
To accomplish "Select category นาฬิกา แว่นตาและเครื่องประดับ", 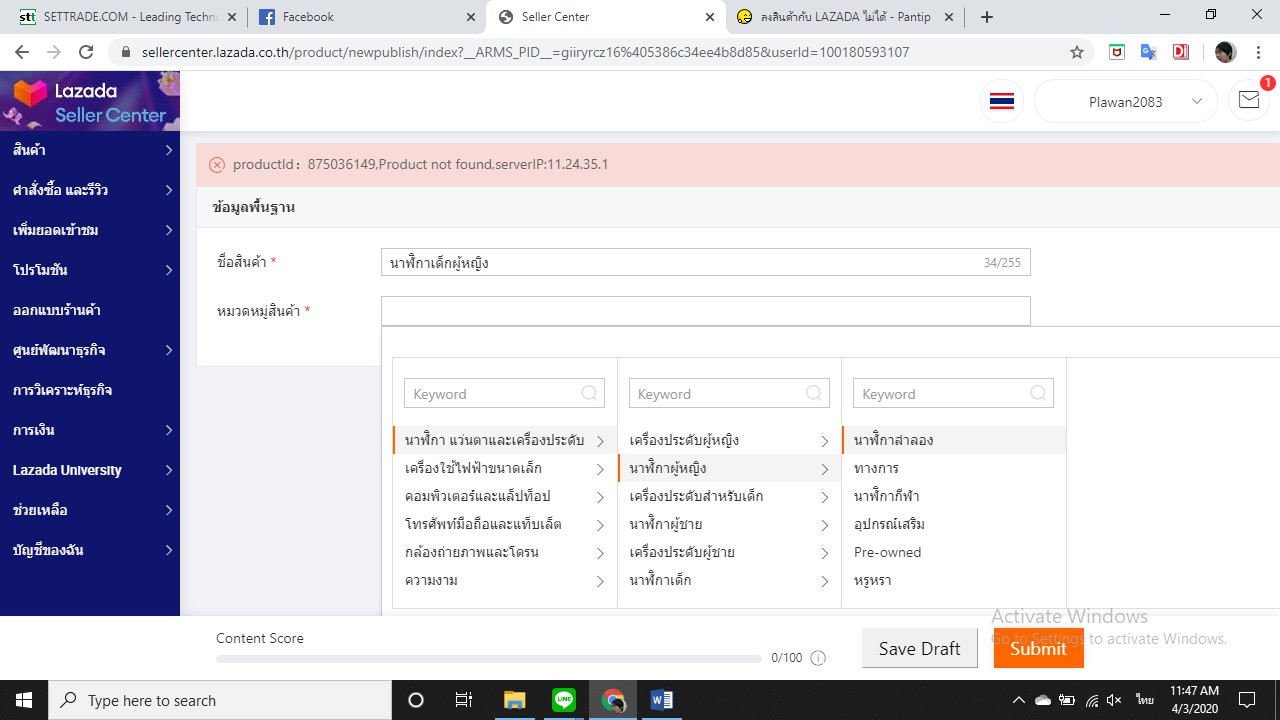I will [x=505, y=440].
